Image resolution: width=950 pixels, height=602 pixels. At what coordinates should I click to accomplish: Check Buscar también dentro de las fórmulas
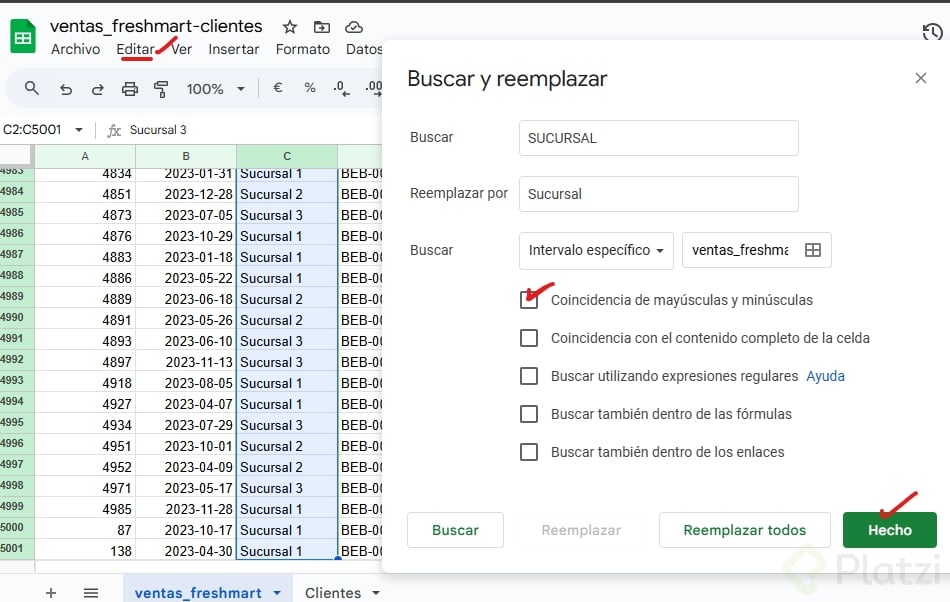(529, 414)
